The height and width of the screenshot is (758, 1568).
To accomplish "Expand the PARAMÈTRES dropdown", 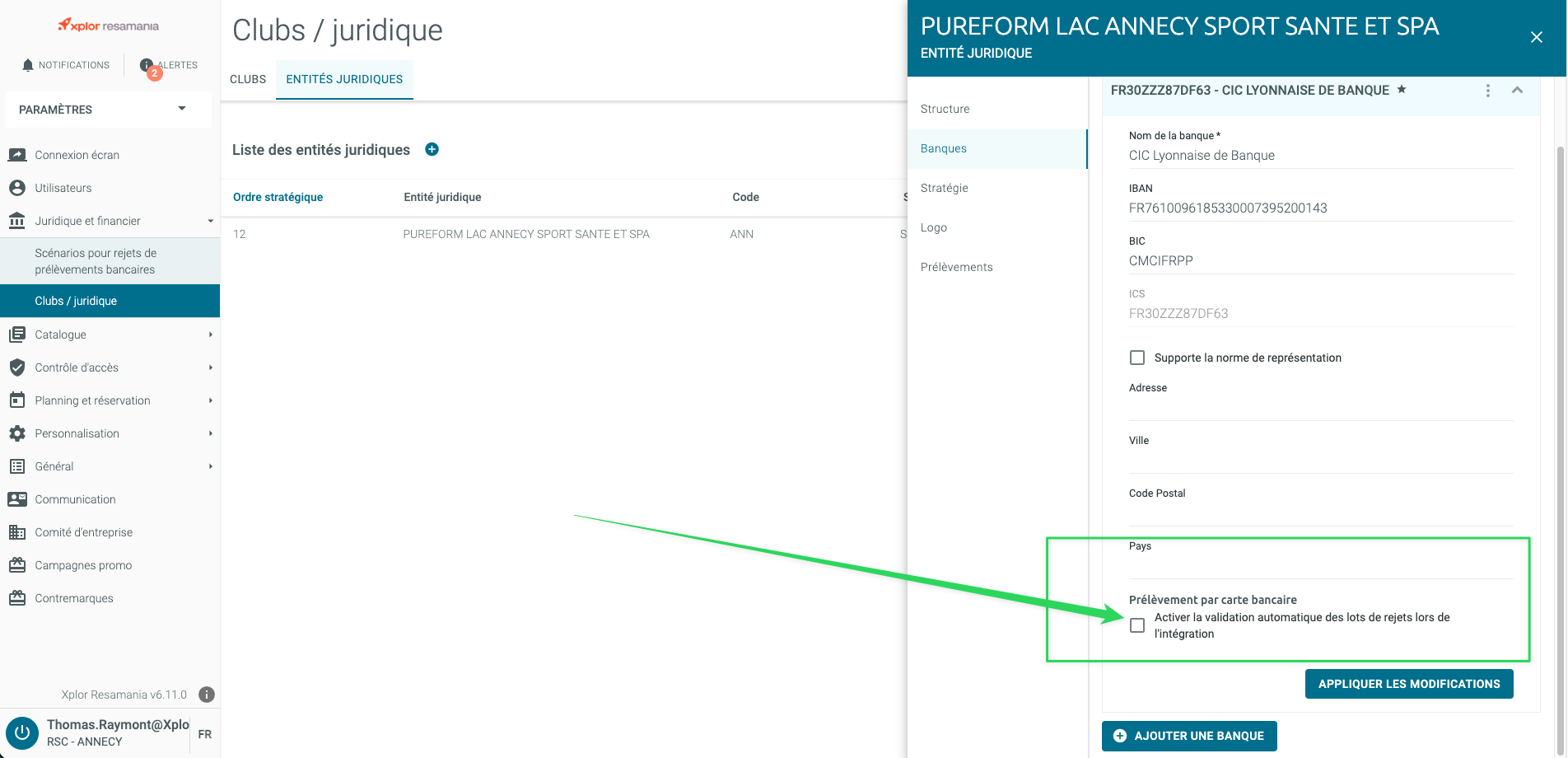I will [x=108, y=110].
